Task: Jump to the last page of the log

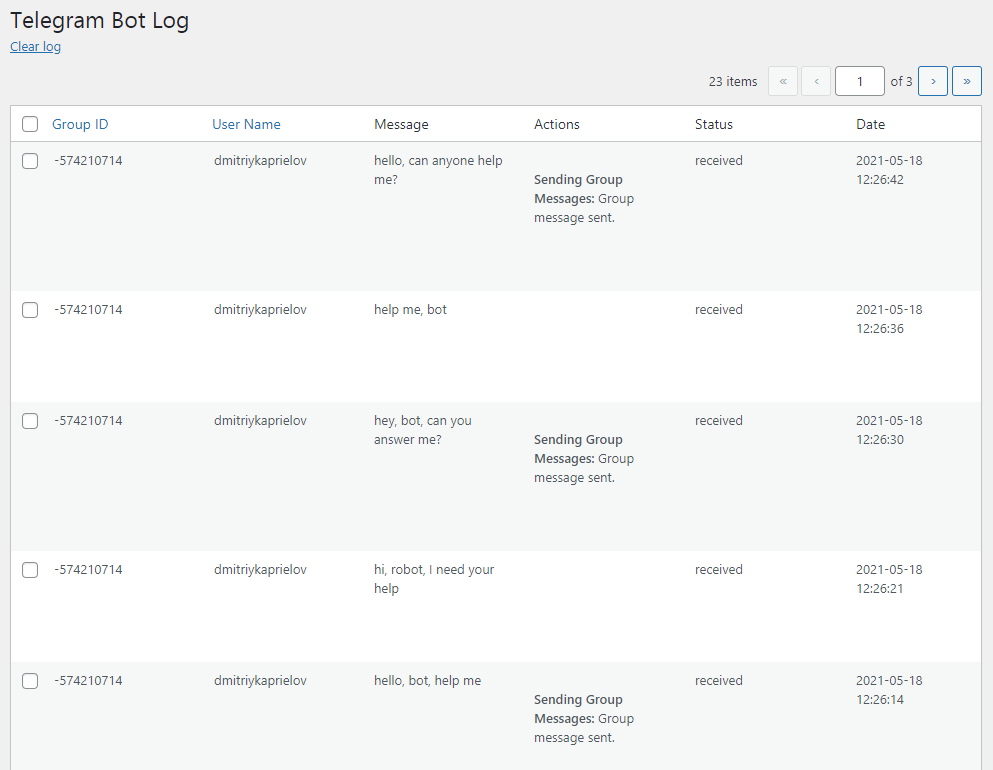Action: [966, 81]
